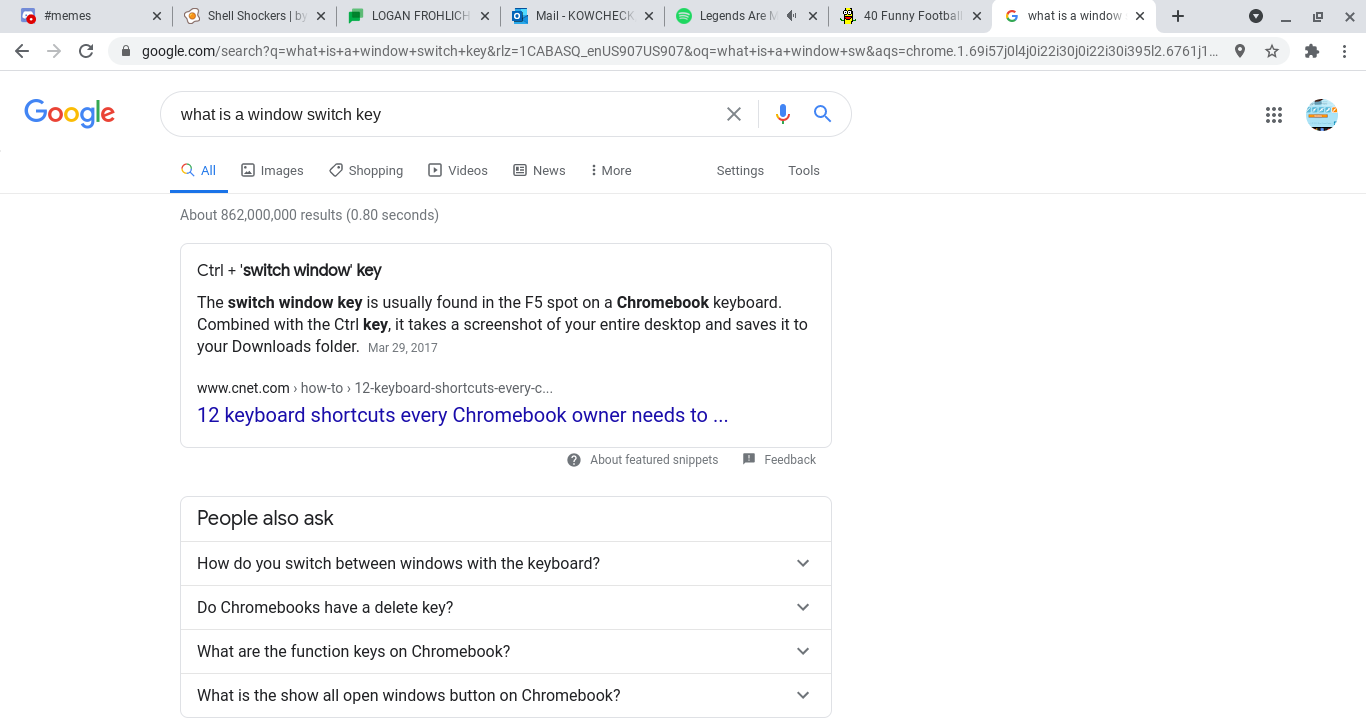The height and width of the screenshot is (720, 1366).
Task: Submit search with the magnifier icon
Action: pos(822,114)
